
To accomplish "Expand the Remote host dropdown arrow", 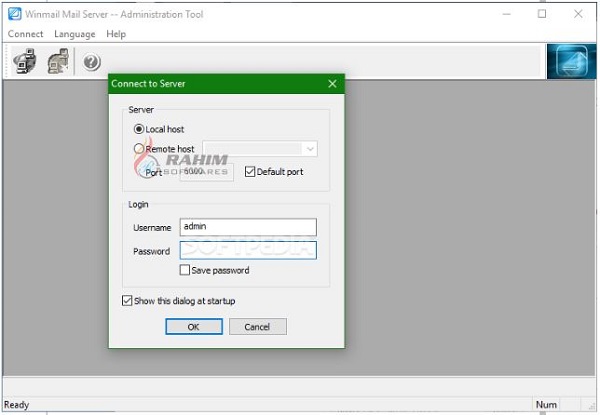I will [310, 149].
